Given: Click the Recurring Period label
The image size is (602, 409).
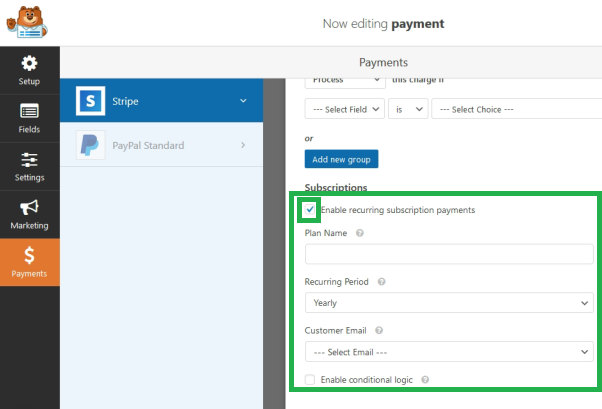Looking at the screenshot, I should [336, 282].
